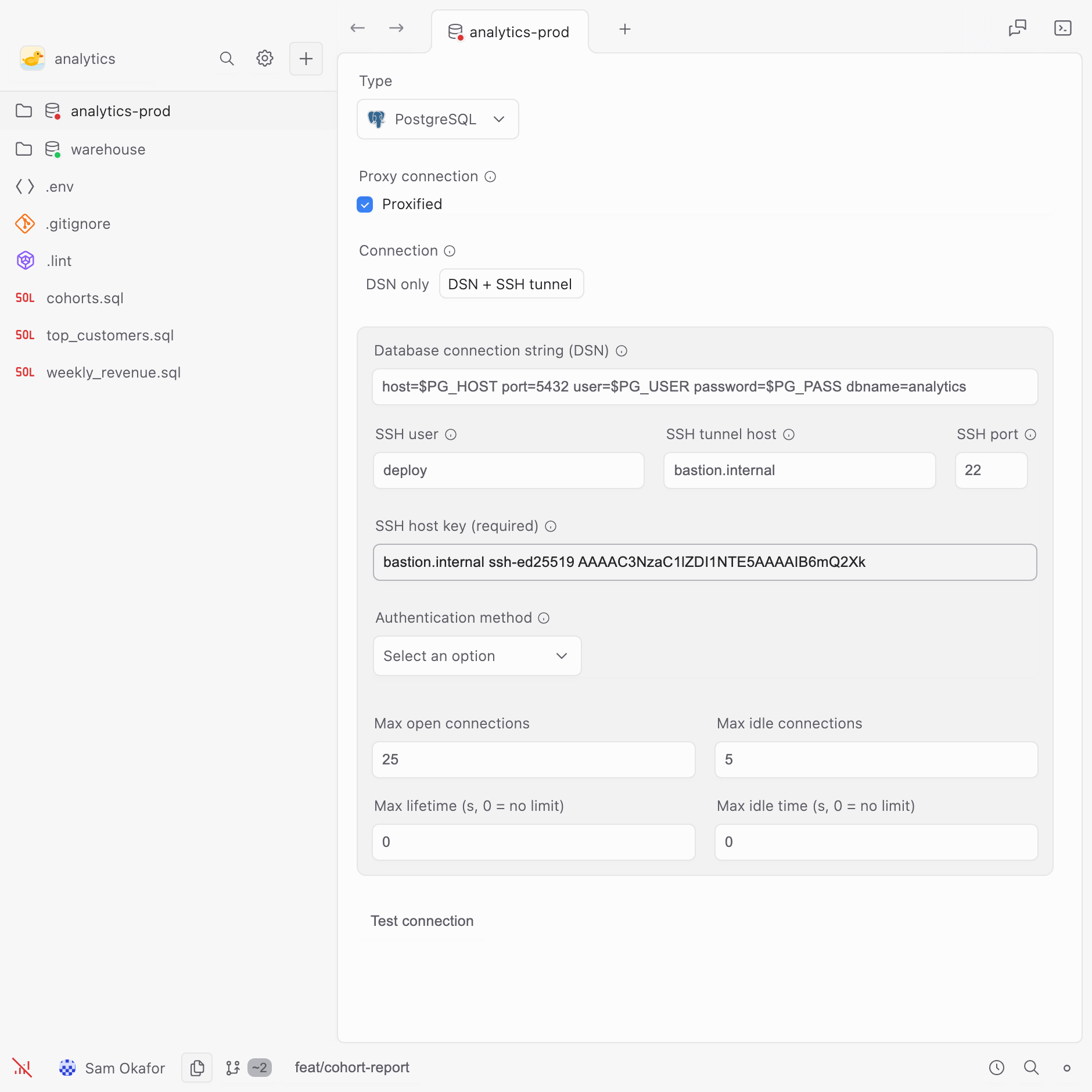Click the search icon in sidebar header
The width and height of the screenshot is (1092, 1092).
(227, 59)
